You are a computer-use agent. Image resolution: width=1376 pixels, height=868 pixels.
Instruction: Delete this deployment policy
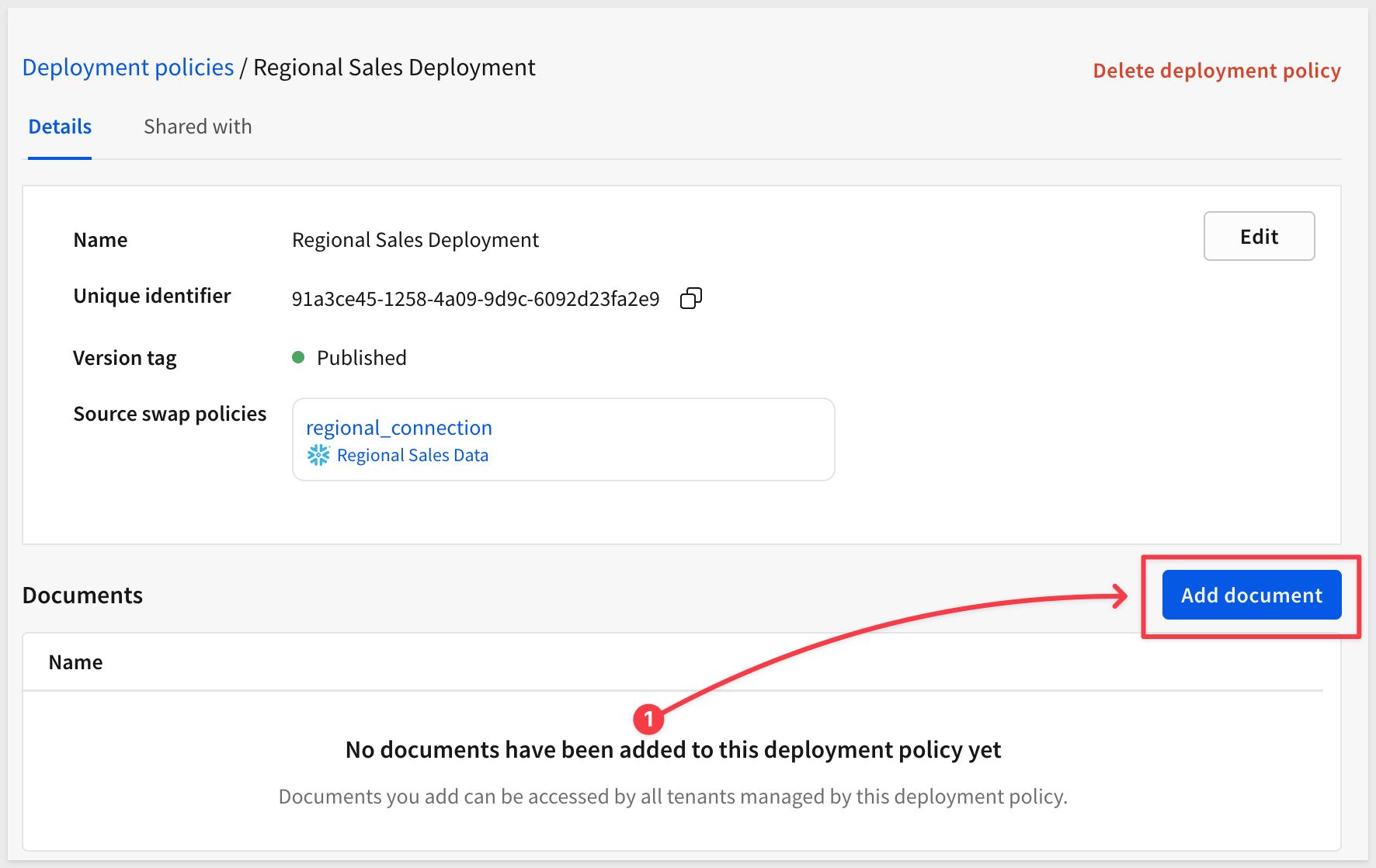tap(1216, 71)
